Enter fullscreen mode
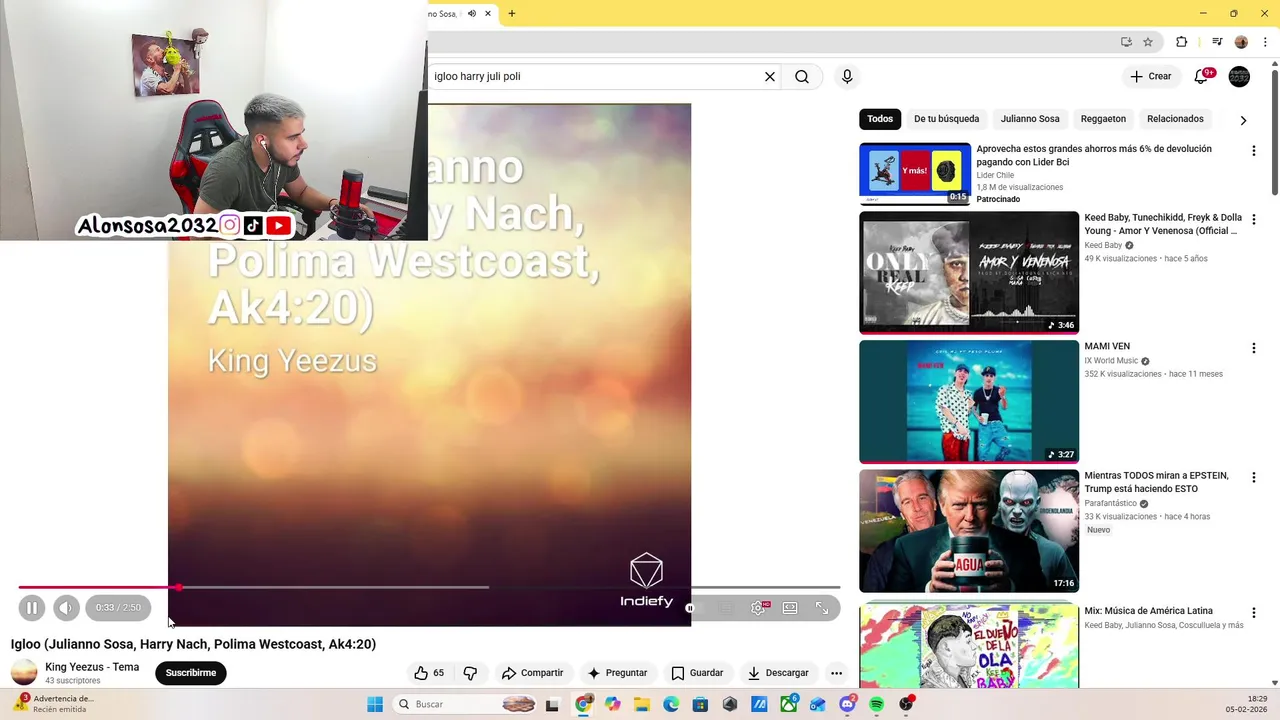1280x720 pixels. click(822, 607)
